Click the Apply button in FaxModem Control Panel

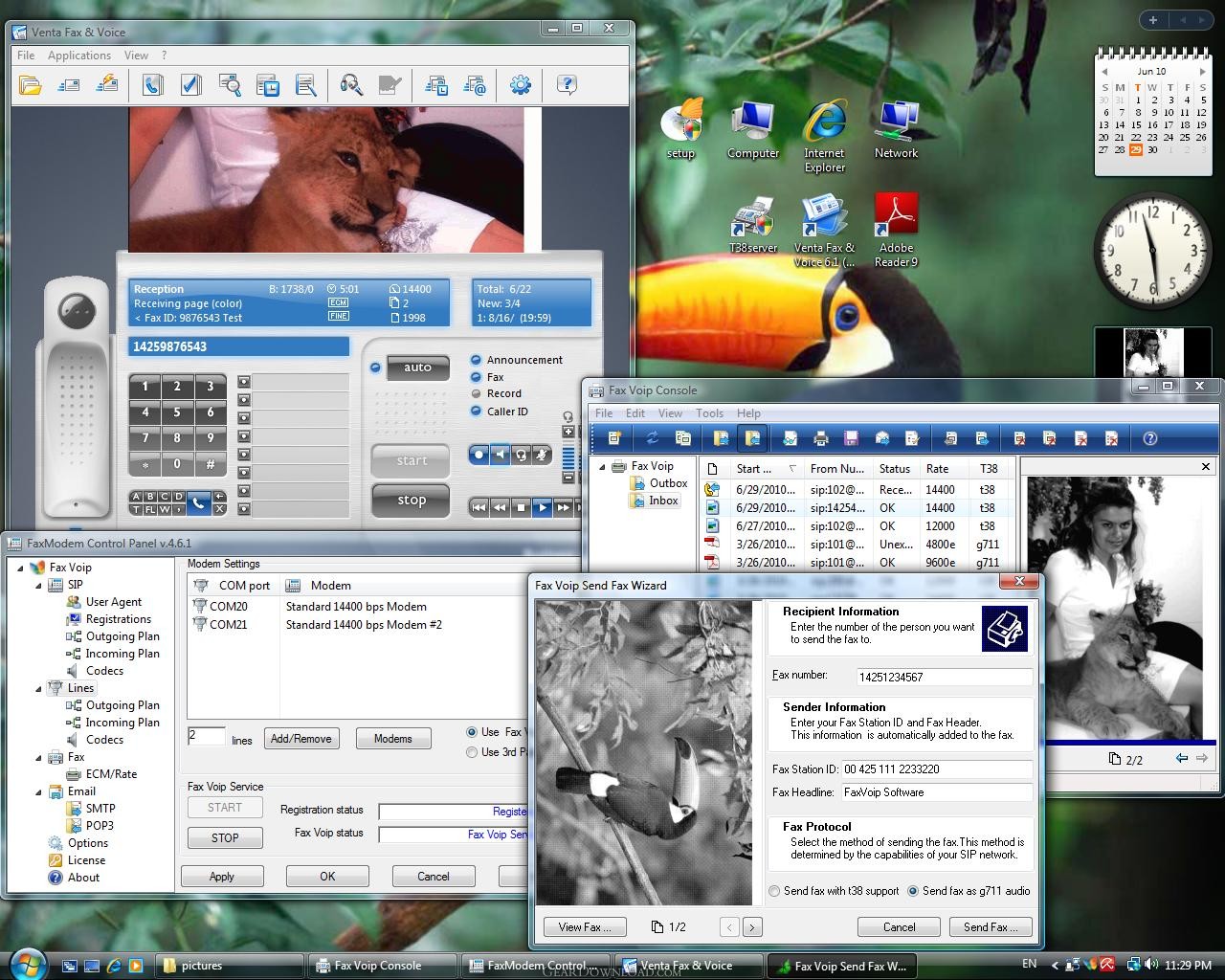(x=222, y=877)
